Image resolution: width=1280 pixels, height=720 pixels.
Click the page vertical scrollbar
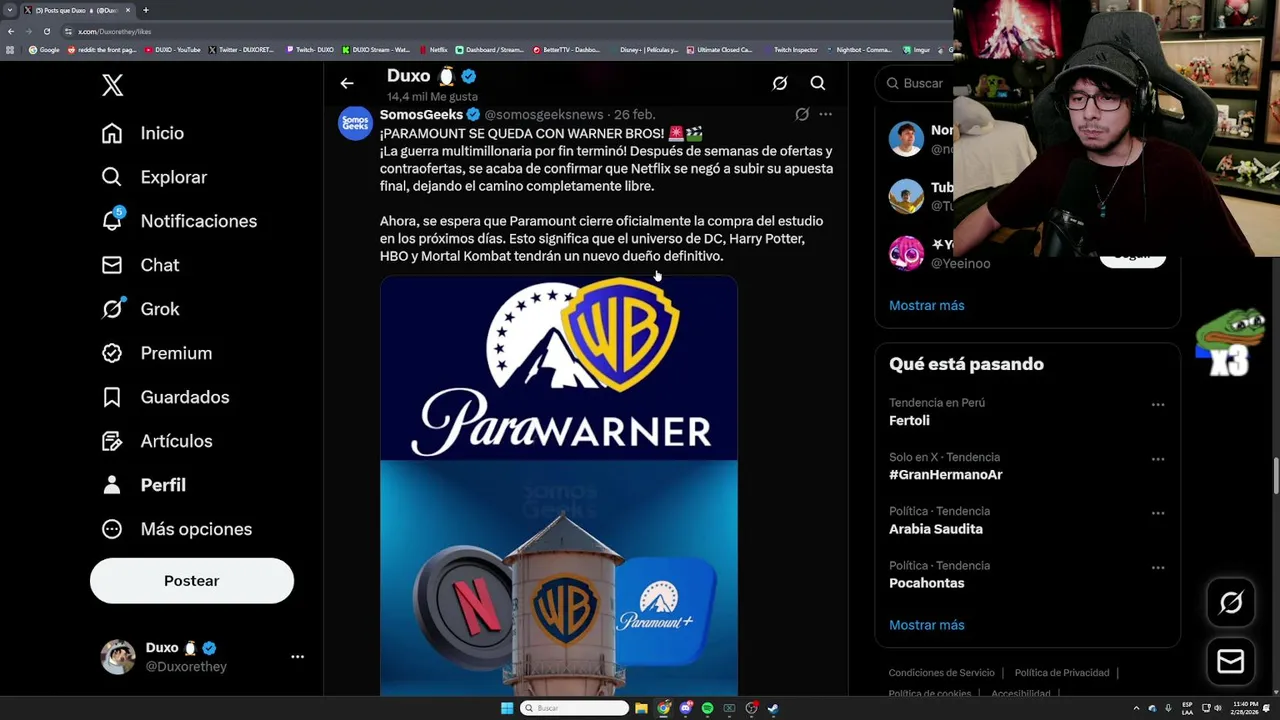coord(1275,475)
